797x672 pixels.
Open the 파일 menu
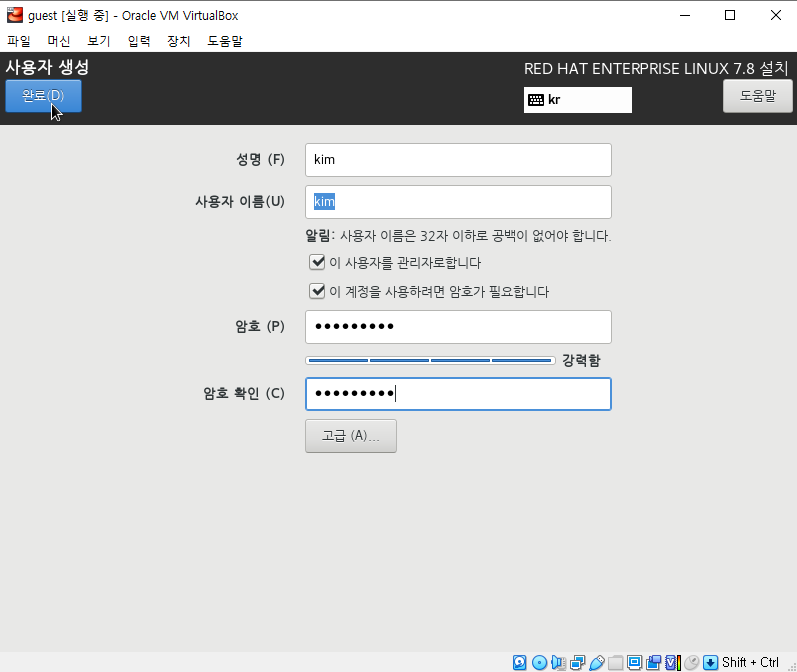19,41
